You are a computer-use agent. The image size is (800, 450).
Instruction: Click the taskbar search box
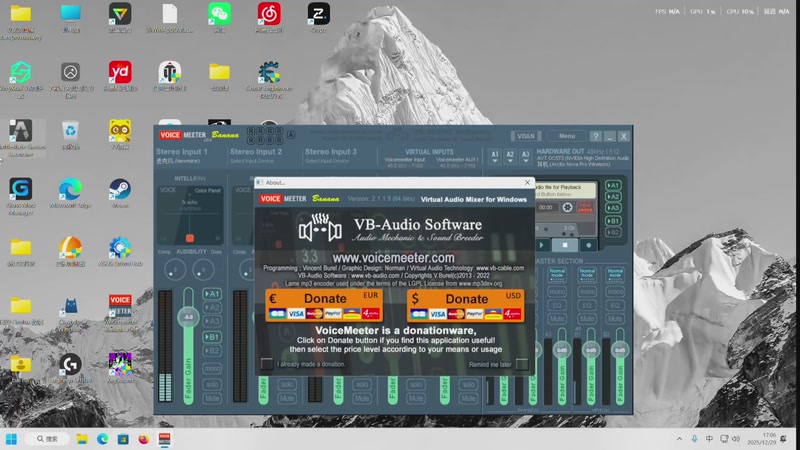coord(47,439)
